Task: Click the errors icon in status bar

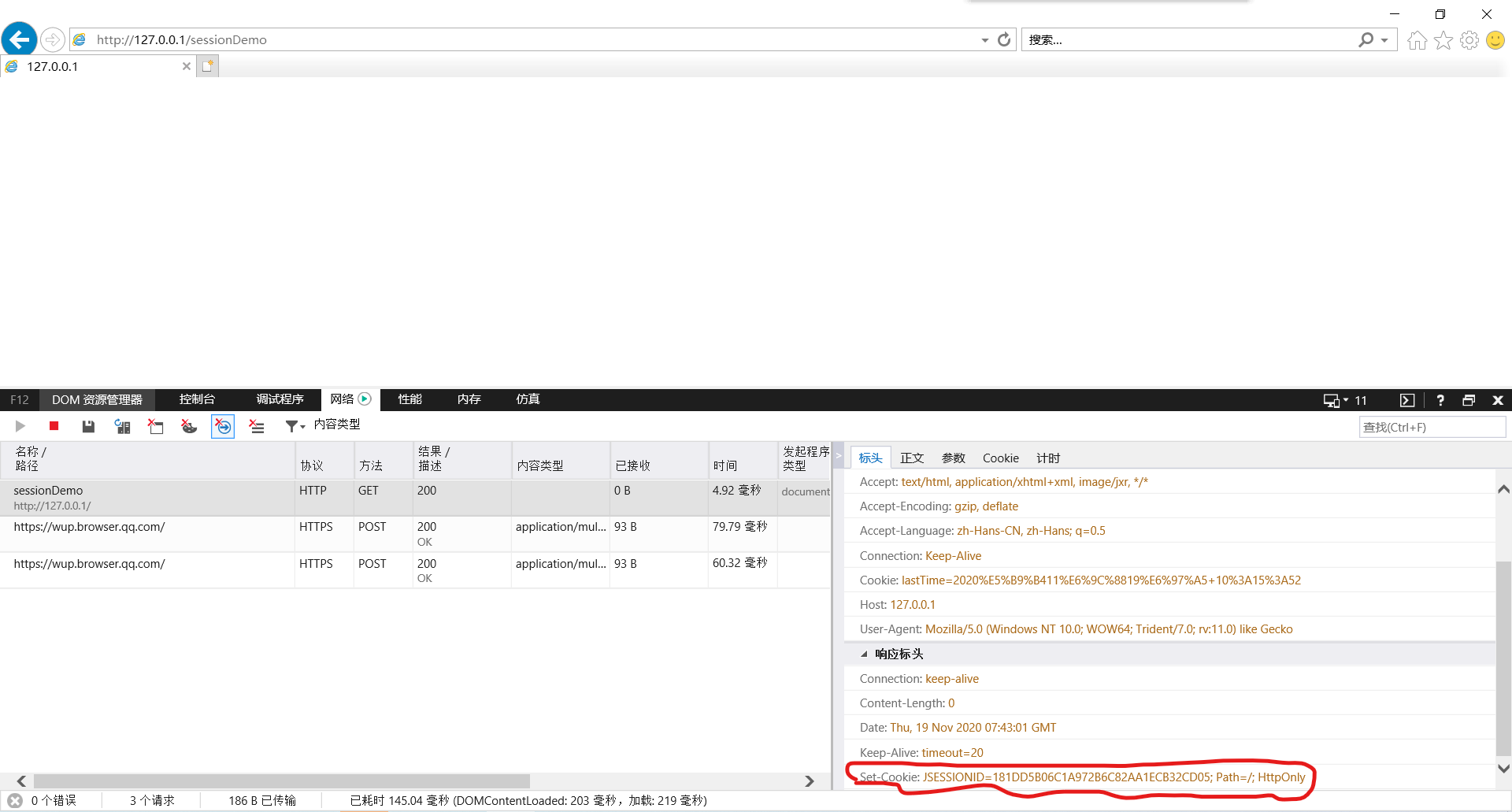Action: [15, 800]
